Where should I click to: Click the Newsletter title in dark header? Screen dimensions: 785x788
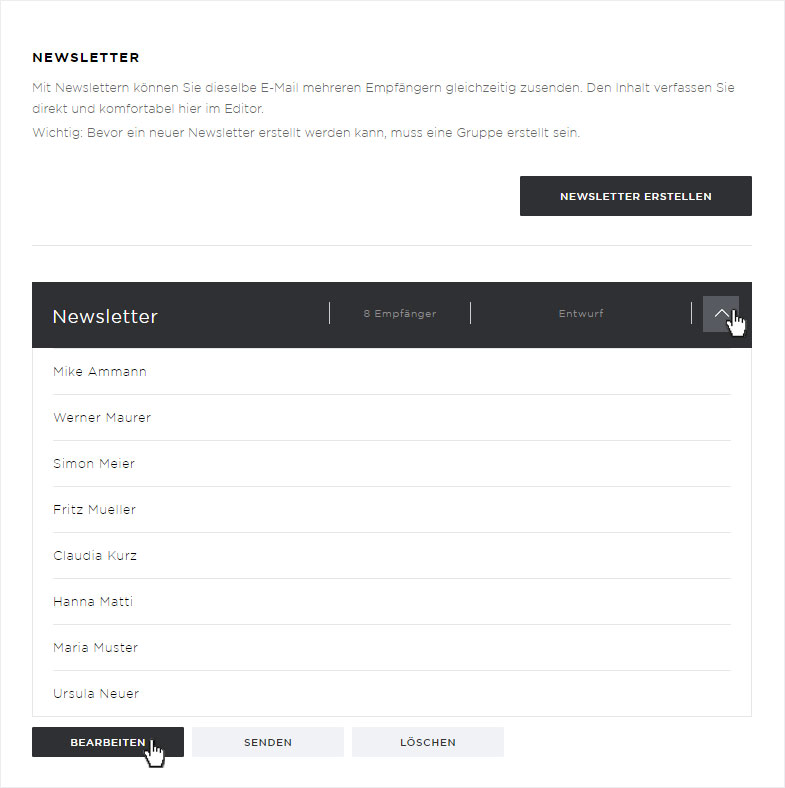[x=105, y=316]
